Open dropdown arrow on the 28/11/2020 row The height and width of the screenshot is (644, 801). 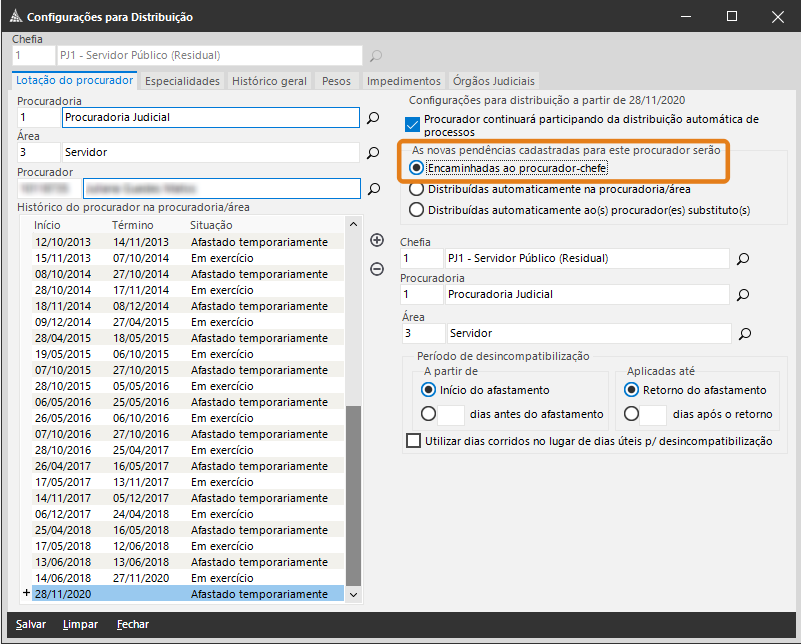coord(351,594)
